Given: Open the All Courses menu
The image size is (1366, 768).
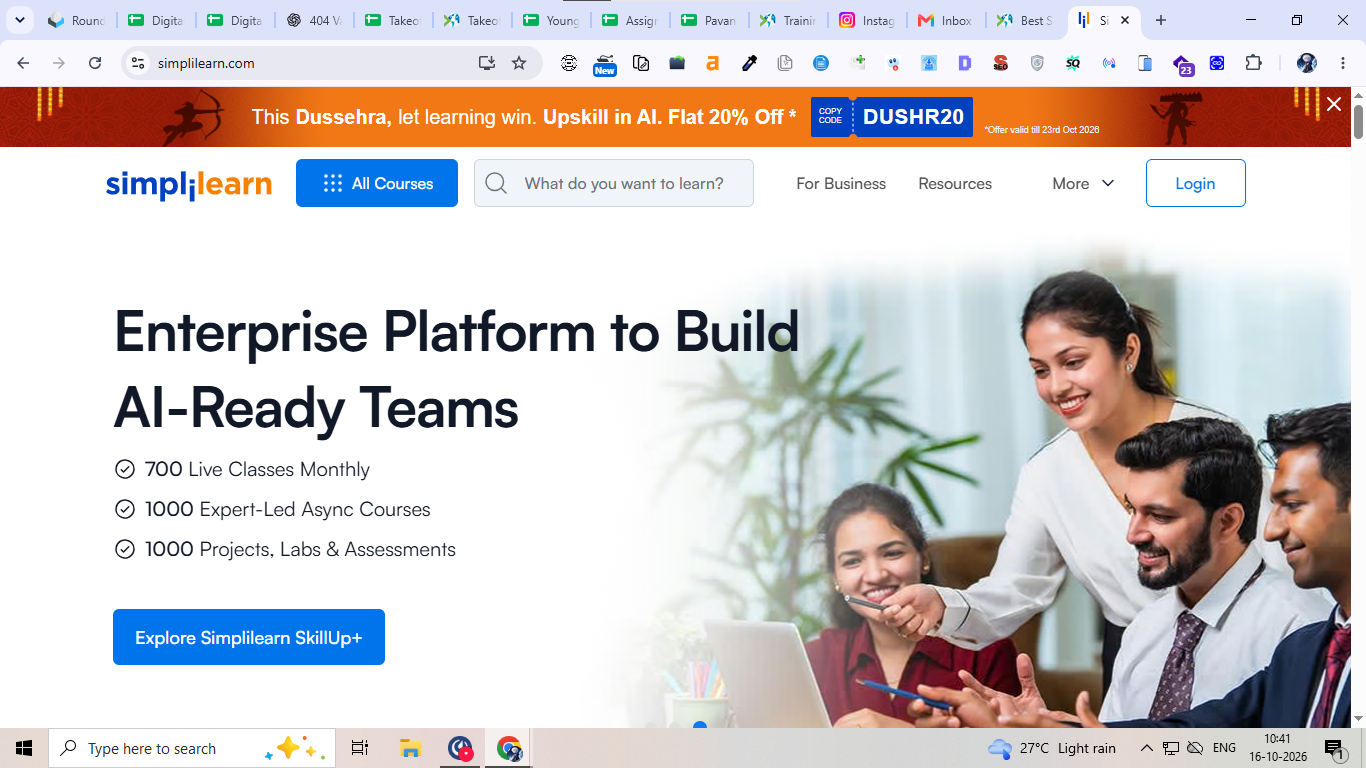Looking at the screenshot, I should [x=377, y=183].
